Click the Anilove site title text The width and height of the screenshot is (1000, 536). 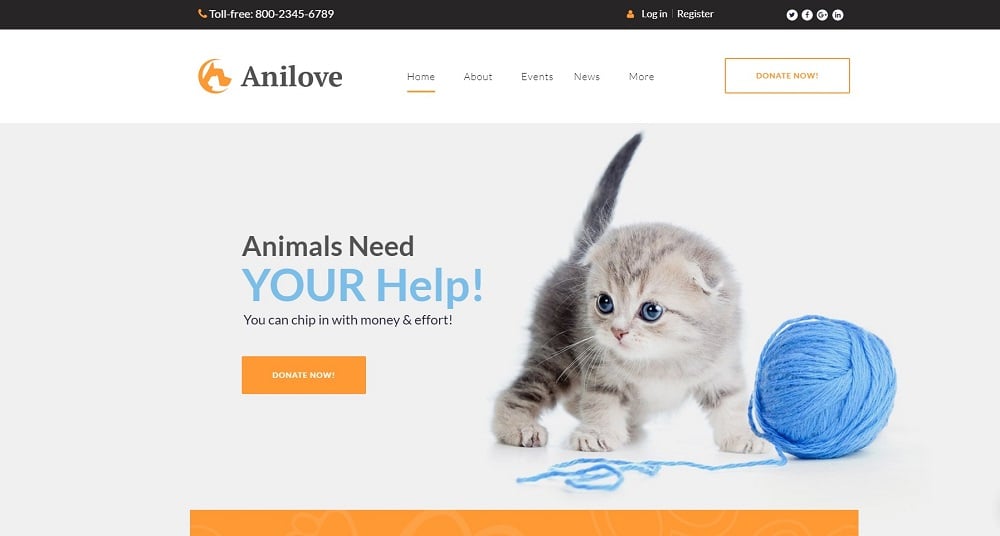[291, 77]
